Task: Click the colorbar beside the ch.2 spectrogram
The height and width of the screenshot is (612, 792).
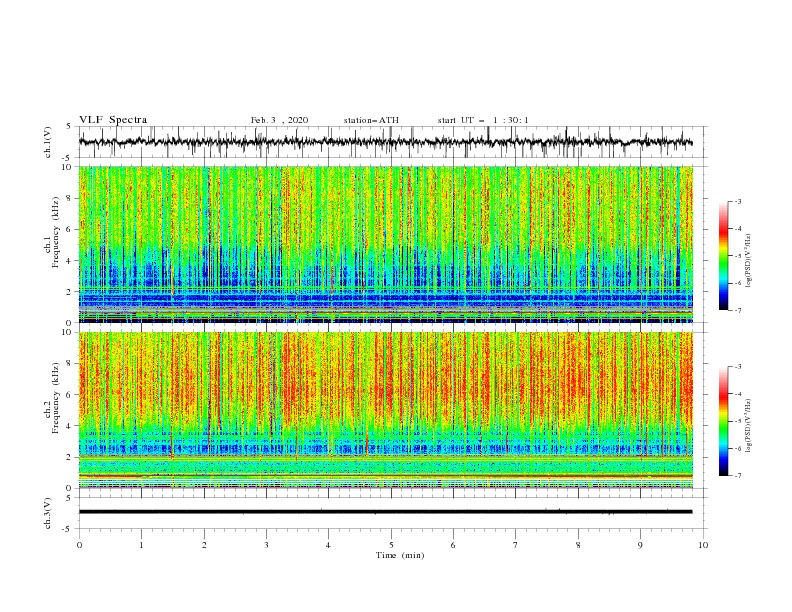Action: click(x=723, y=421)
